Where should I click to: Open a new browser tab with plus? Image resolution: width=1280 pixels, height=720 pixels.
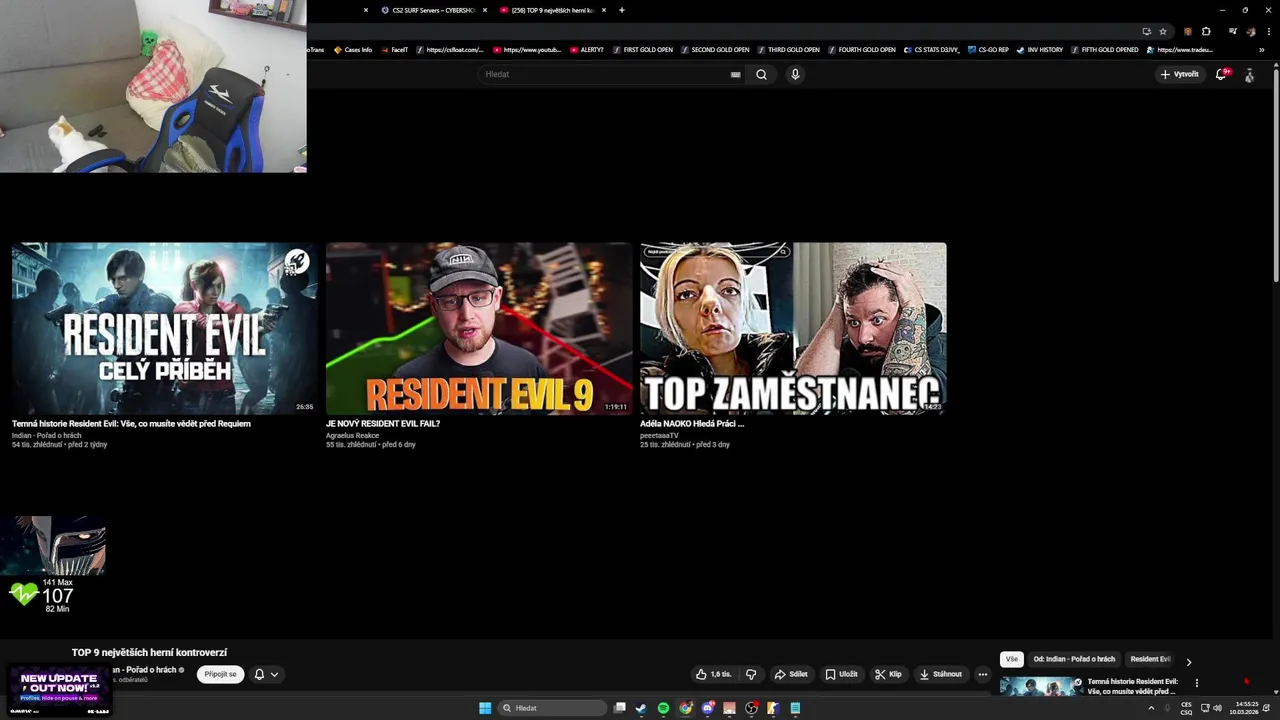coord(621,10)
